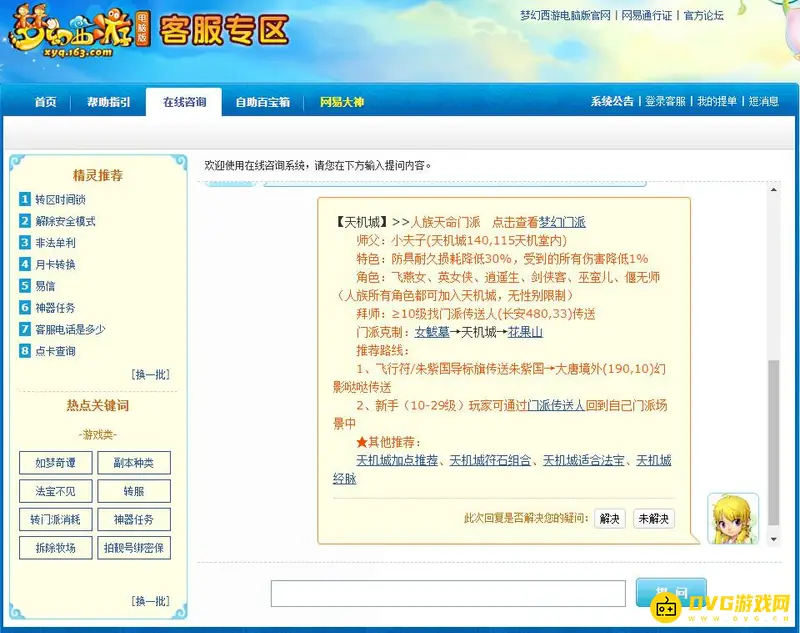Click the 法宝不见 keyword button

pos(56,491)
